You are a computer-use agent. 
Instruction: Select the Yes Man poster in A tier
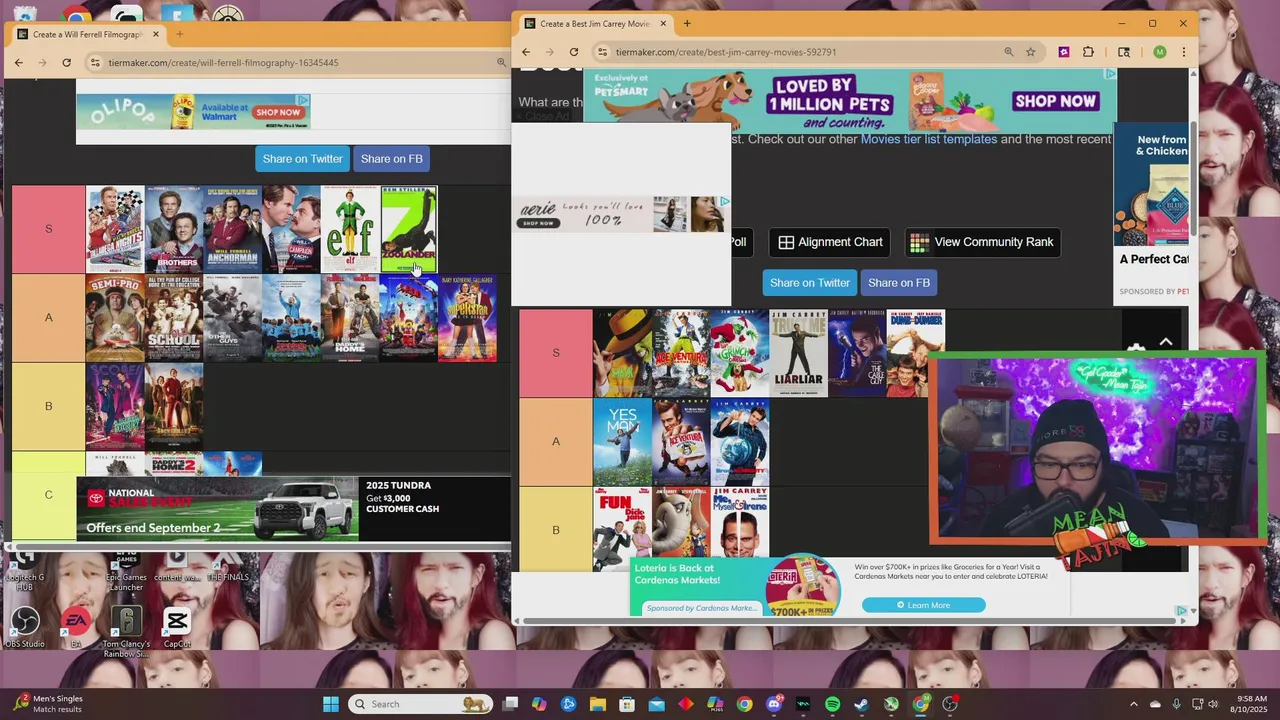pyautogui.click(x=622, y=442)
